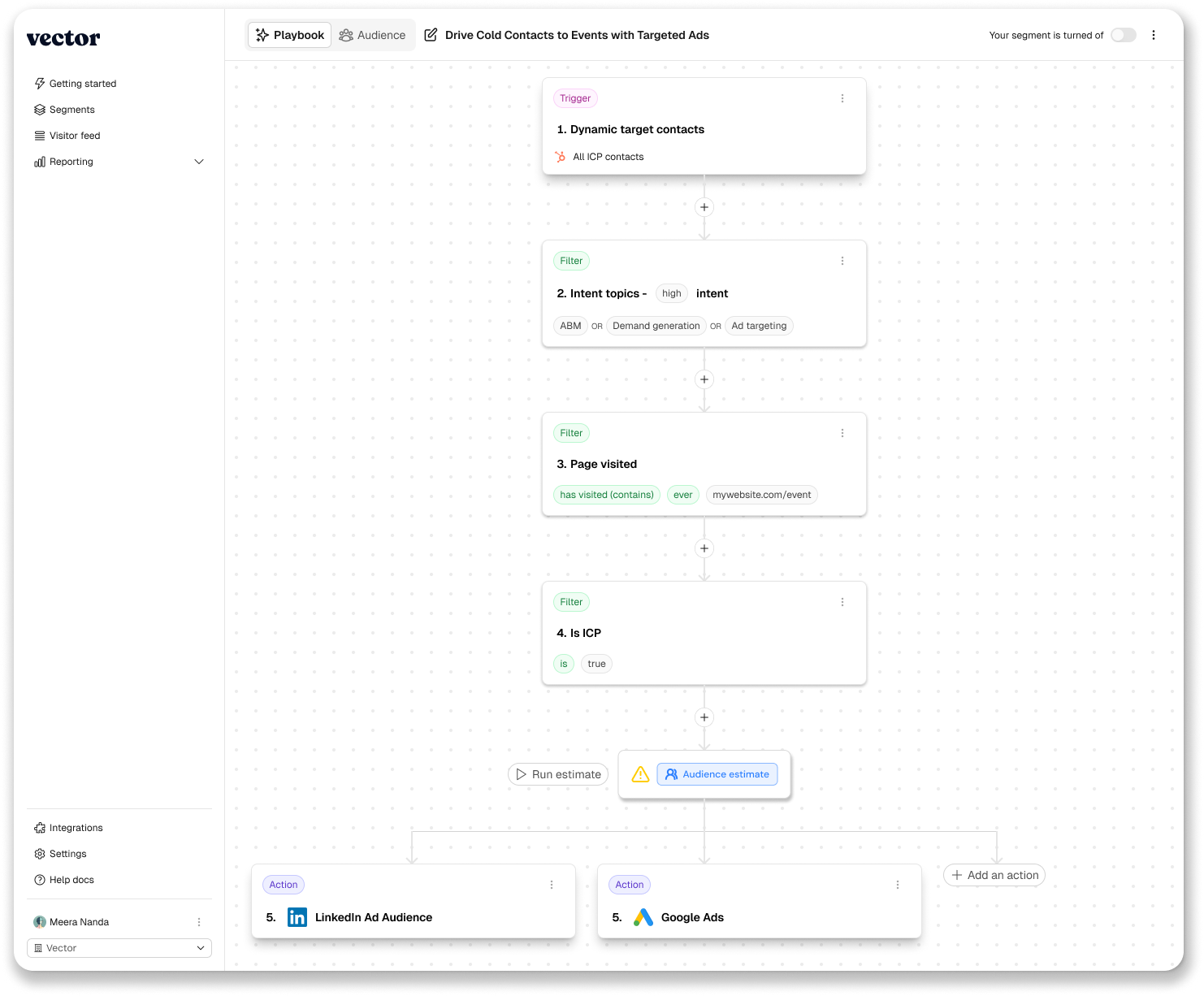The image size is (1204, 996).
Task: Click the Filter tag on Intent topics card
Action: pos(571,261)
